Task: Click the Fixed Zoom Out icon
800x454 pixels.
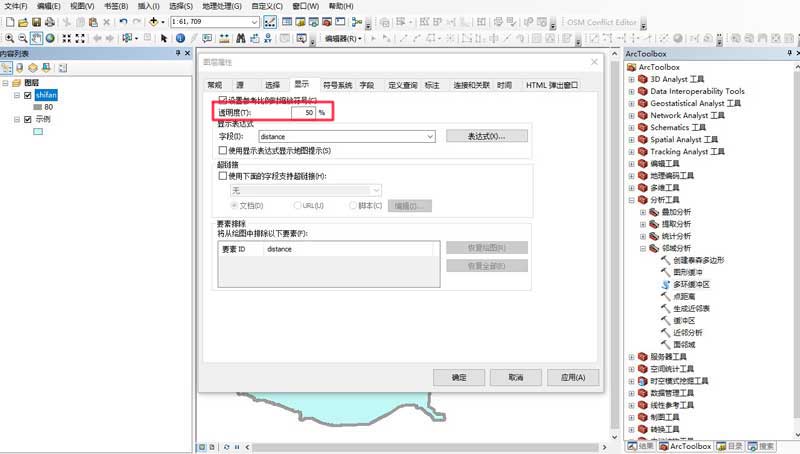Action: point(80,38)
